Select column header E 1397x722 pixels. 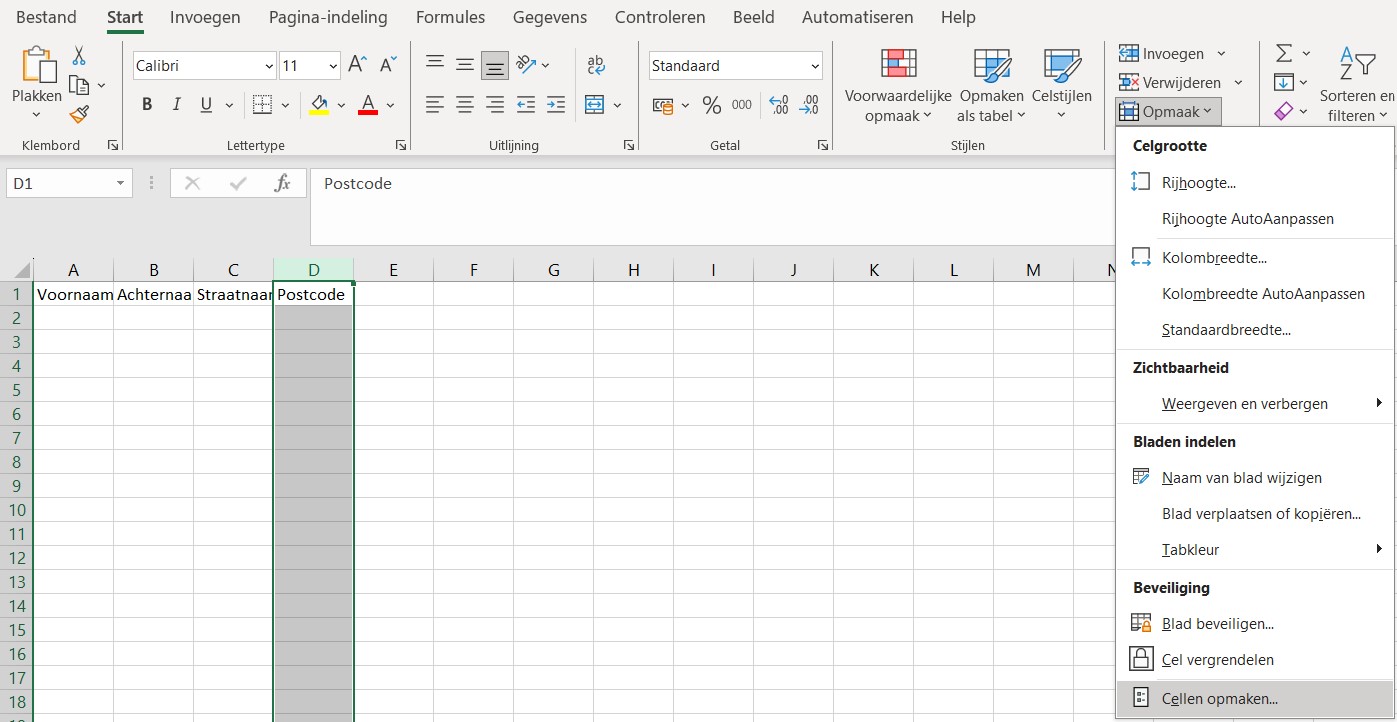point(393,270)
